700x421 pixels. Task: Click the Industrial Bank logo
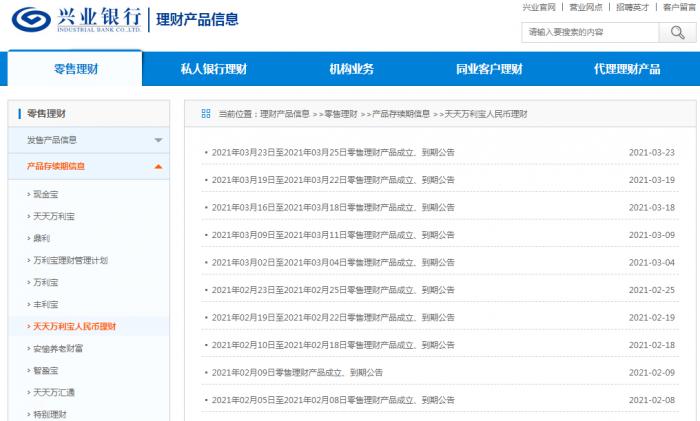(x=76, y=20)
